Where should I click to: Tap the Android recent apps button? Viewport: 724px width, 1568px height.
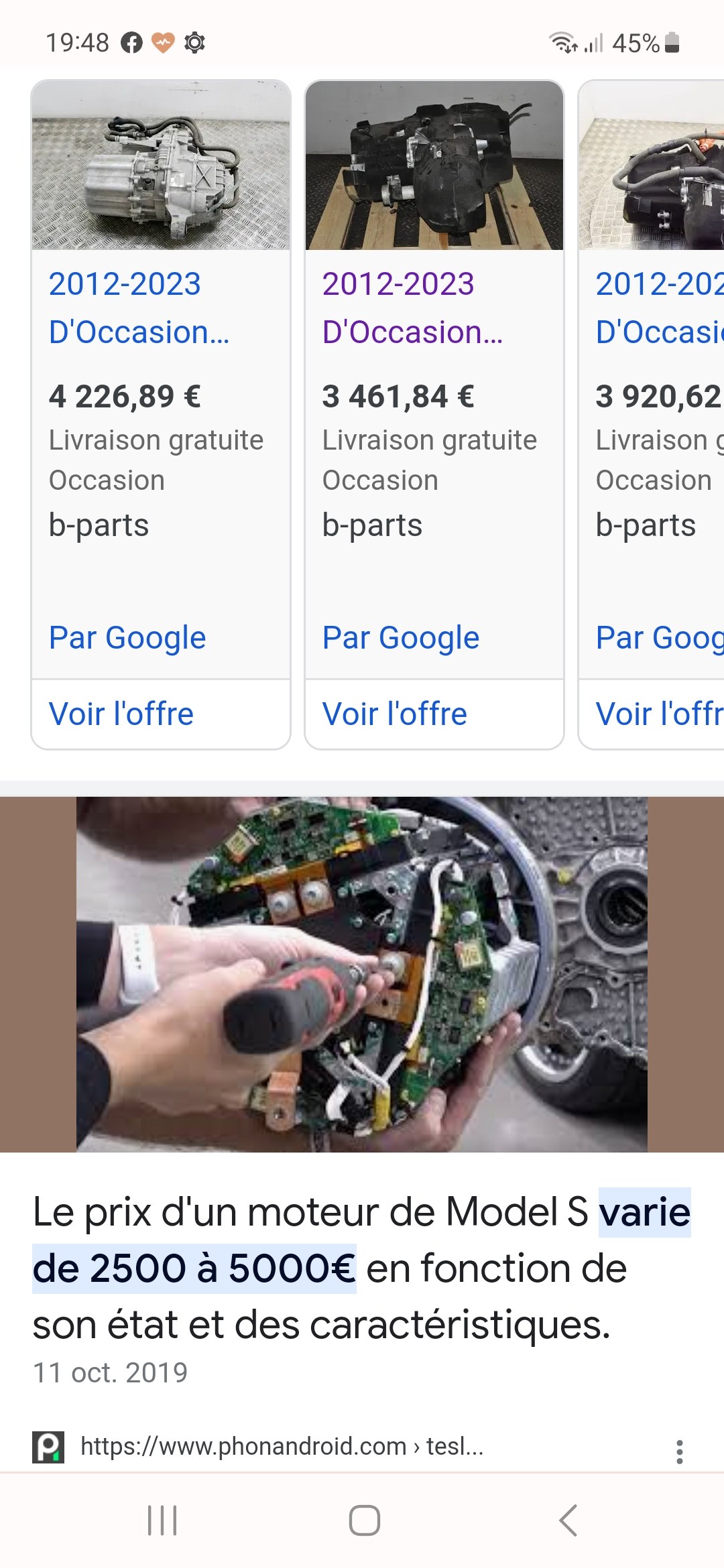pos(162,1520)
